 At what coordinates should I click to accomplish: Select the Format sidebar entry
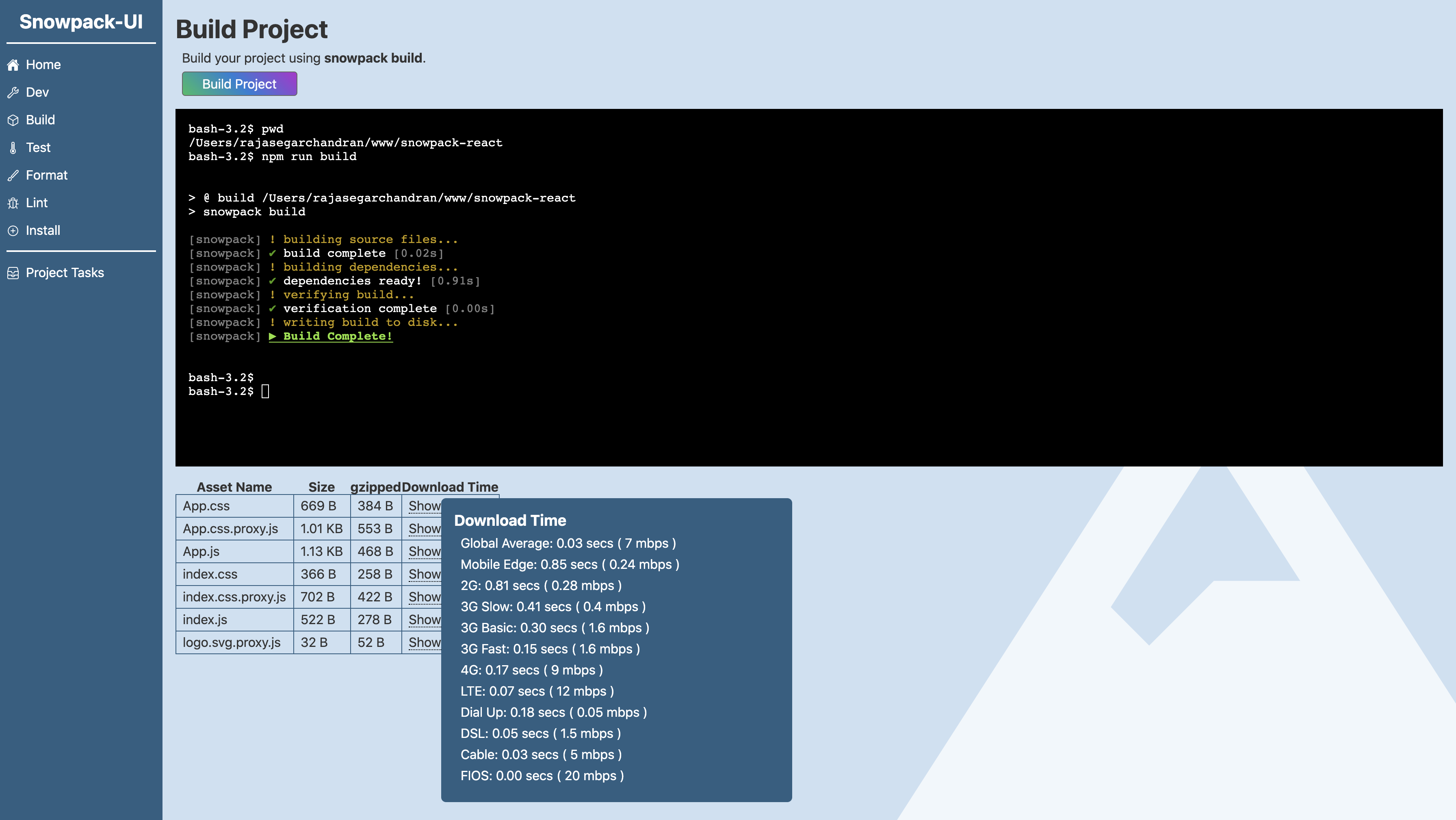[x=46, y=175]
